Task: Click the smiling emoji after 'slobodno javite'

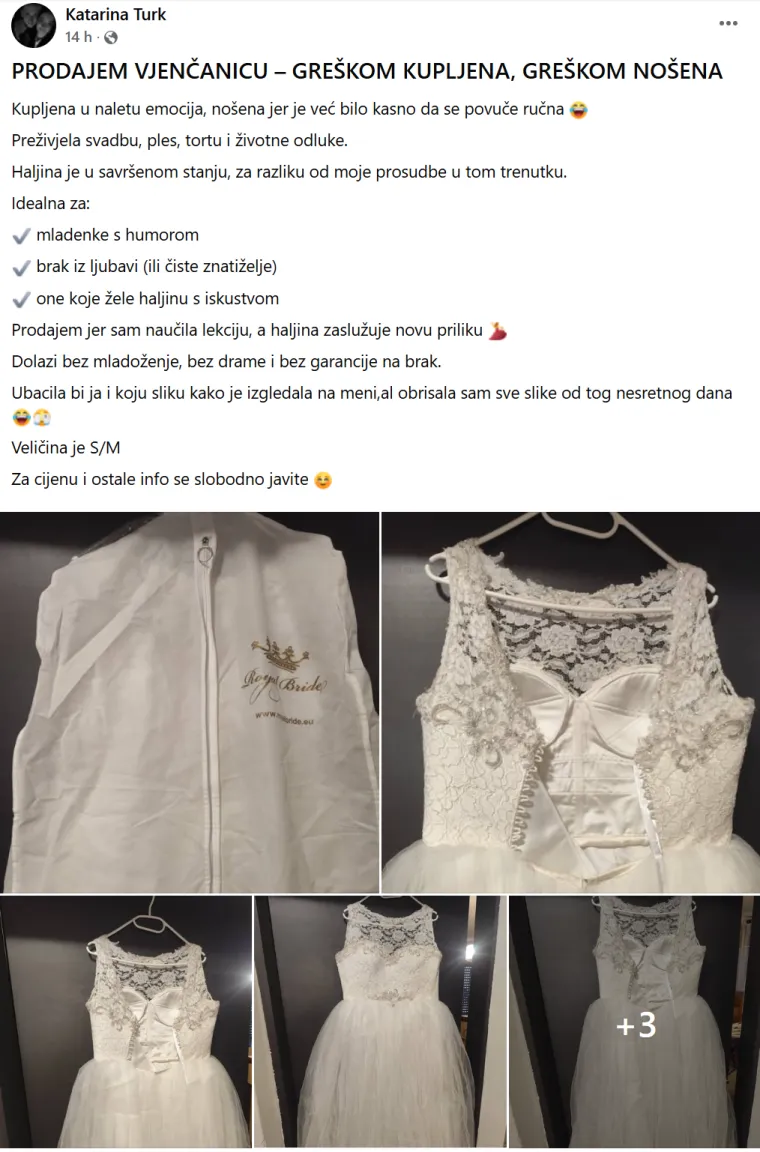Action: point(323,480)
